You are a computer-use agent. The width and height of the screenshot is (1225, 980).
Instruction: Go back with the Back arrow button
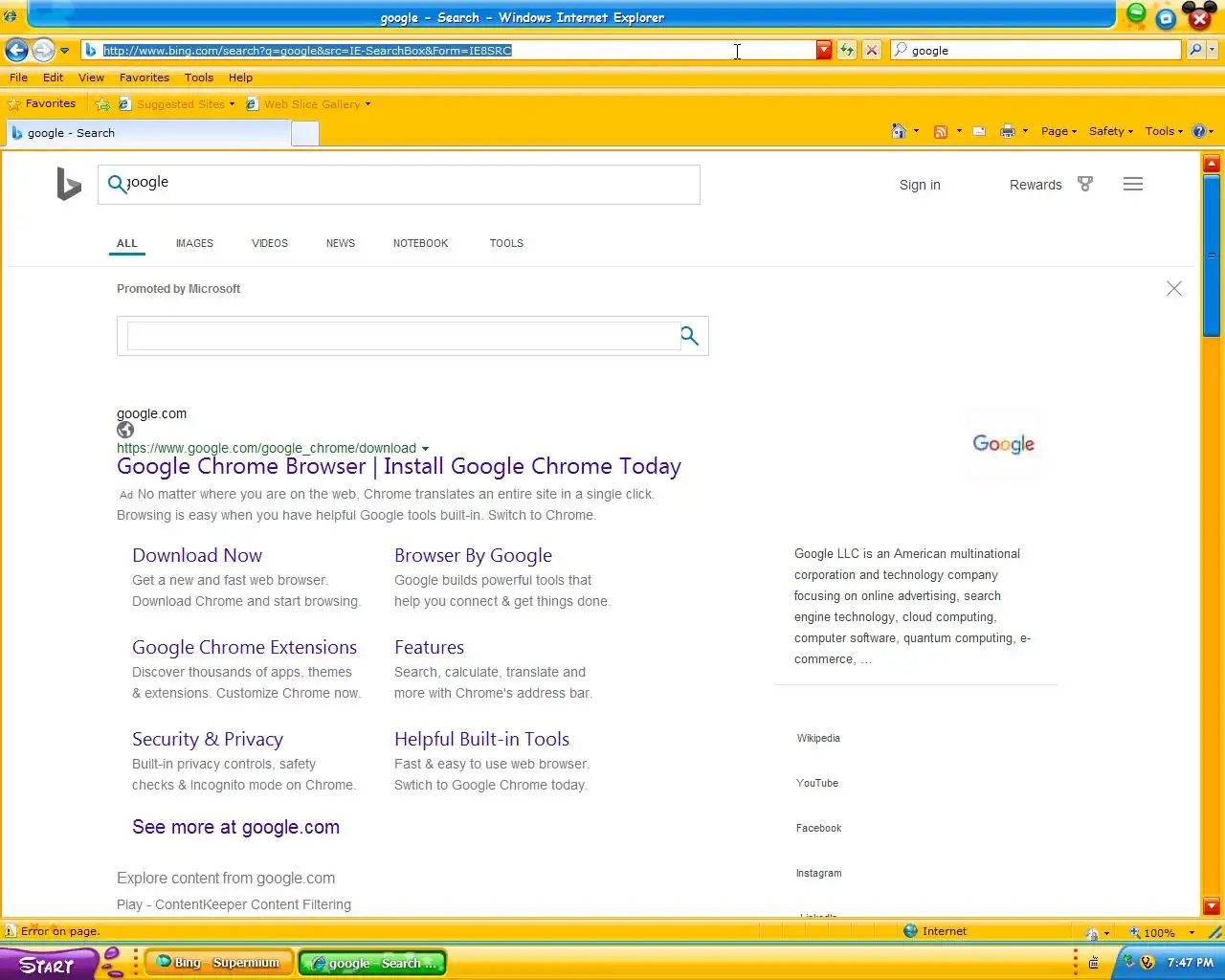pos(16,50)
